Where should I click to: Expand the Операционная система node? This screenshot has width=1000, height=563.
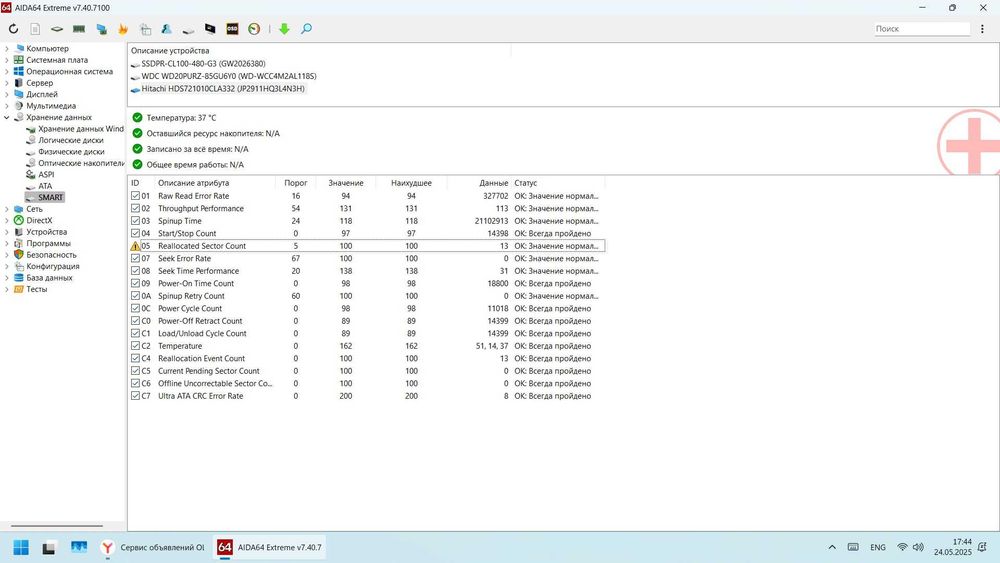click(7, 71)
